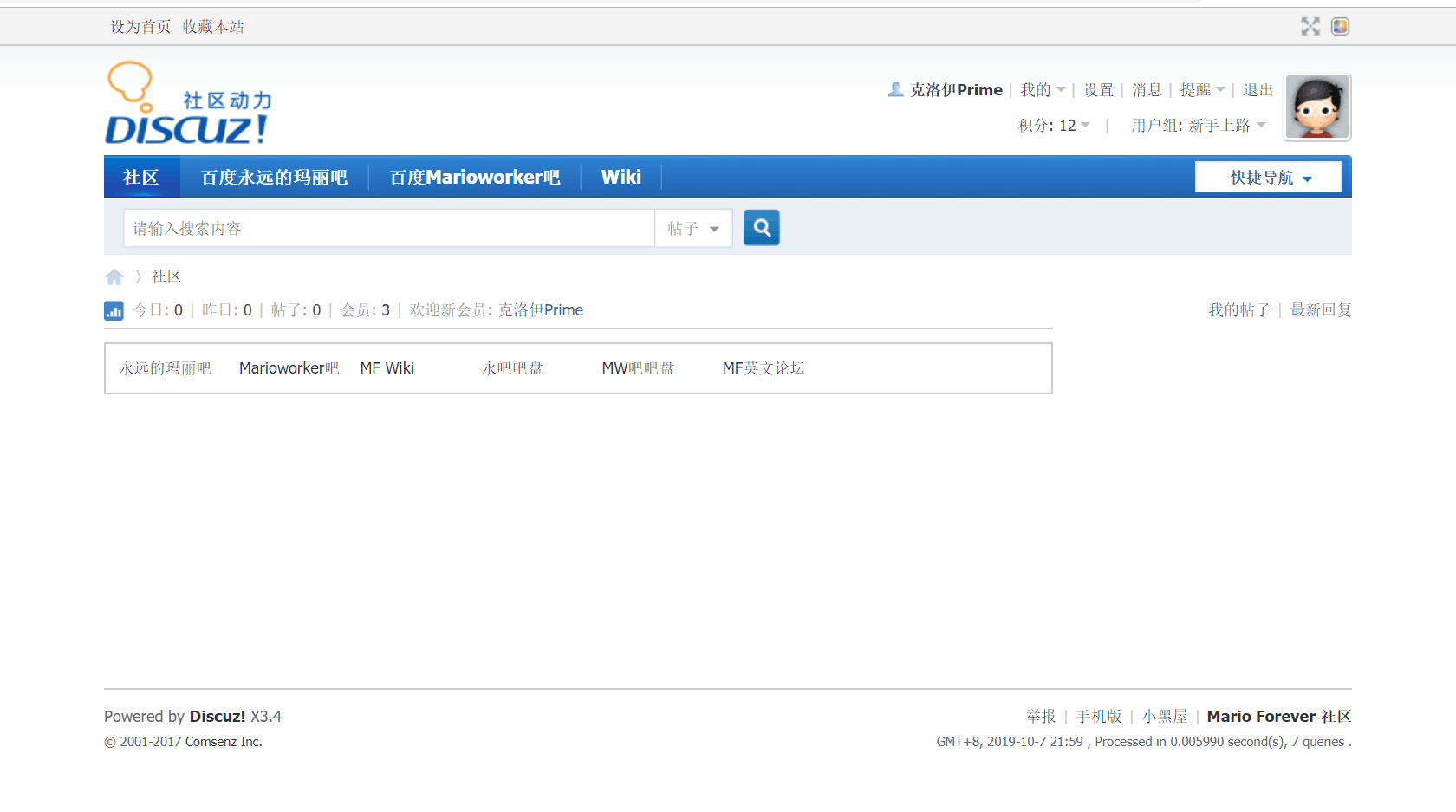Click the 设为首页 link
This screenshot has width=1456, height=812.
click(x=140, y=27)
